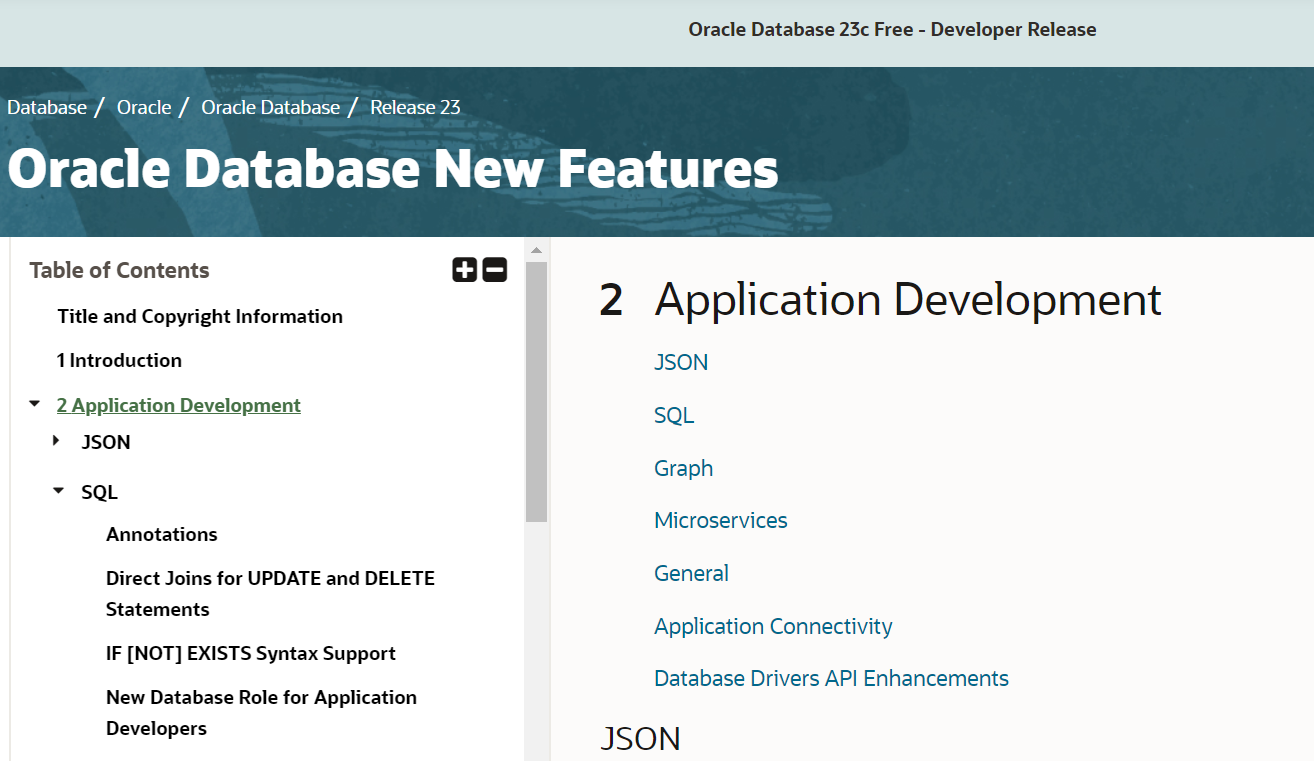Viewport: 1314px width, 761px height.
Task: Open 1 Introduction in contents
Action: click(119, 360)
